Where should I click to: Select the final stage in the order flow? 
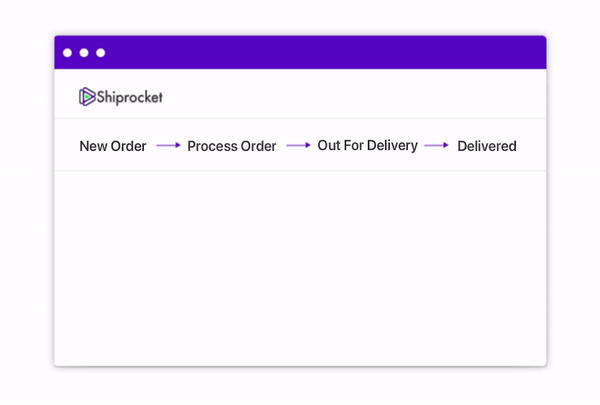click(487, 146)
